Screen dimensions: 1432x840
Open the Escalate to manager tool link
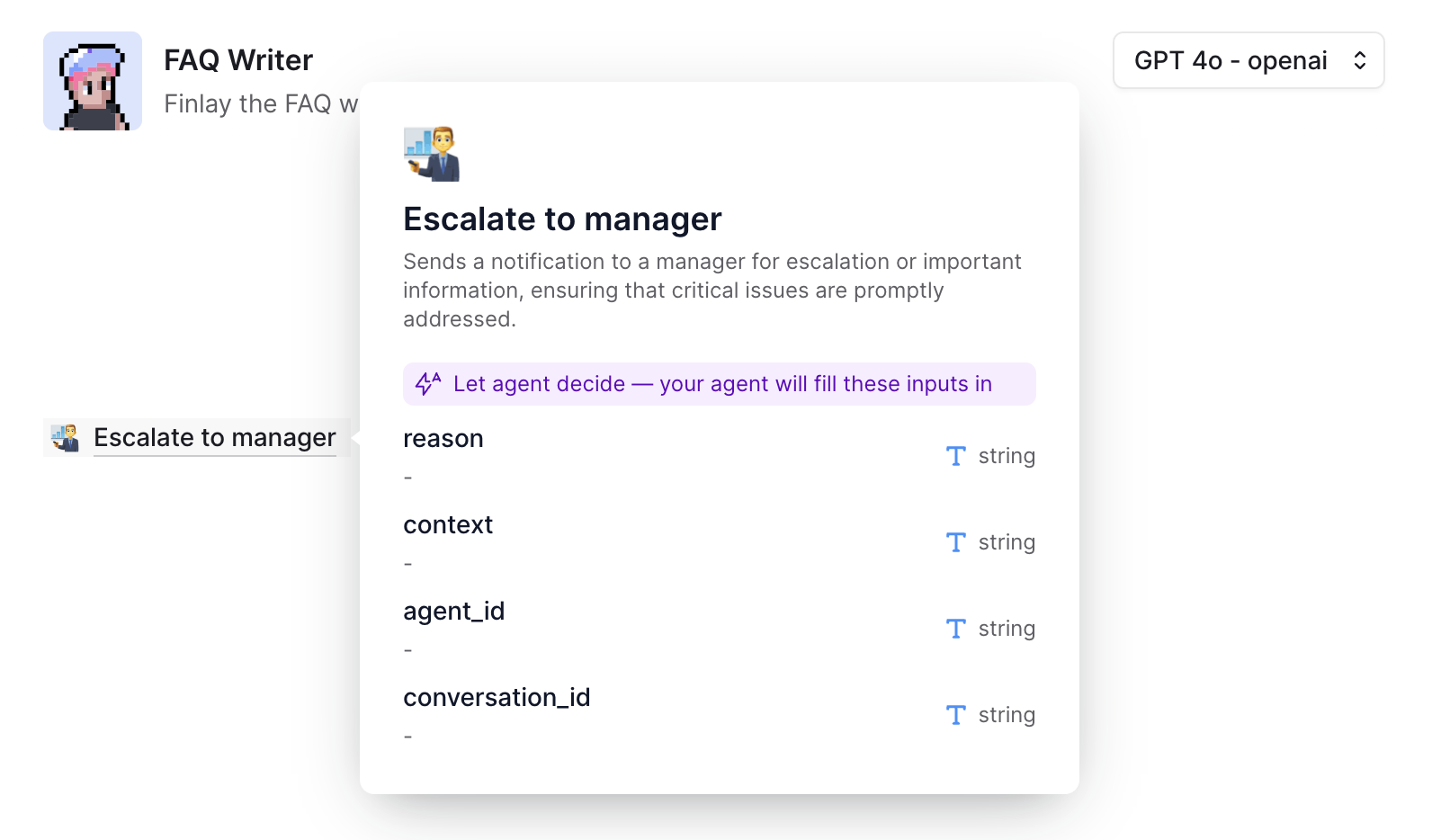coord(215,437)
